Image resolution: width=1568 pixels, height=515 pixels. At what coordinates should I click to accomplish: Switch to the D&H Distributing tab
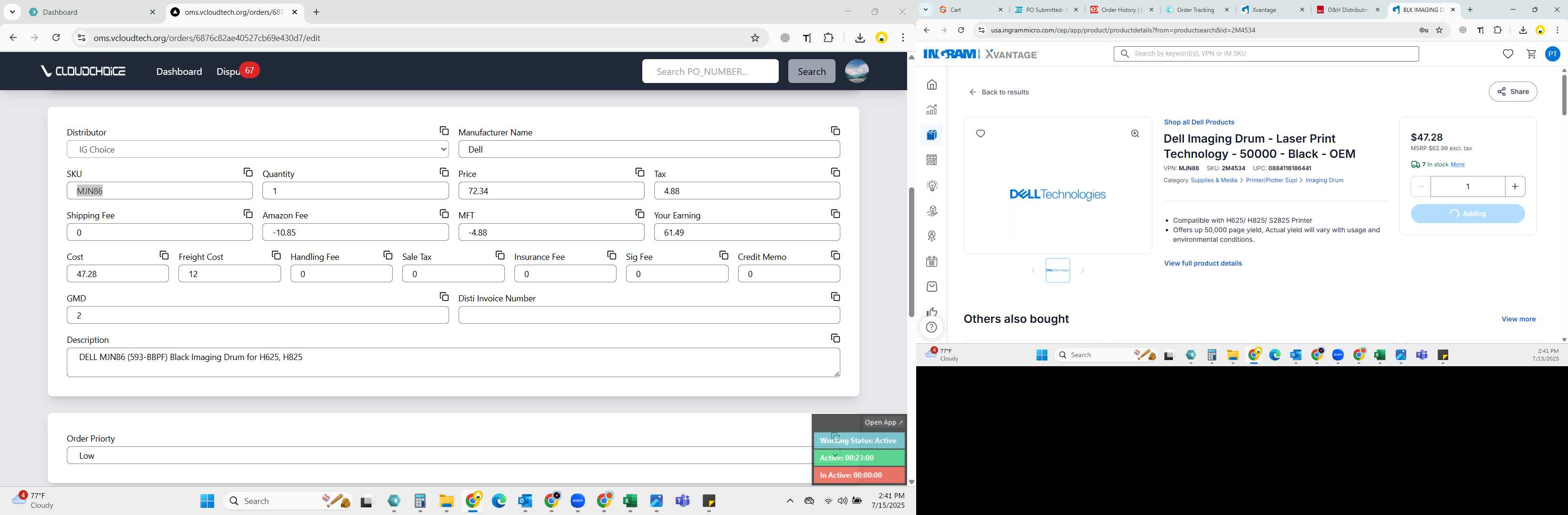(x=1348, y=10)
